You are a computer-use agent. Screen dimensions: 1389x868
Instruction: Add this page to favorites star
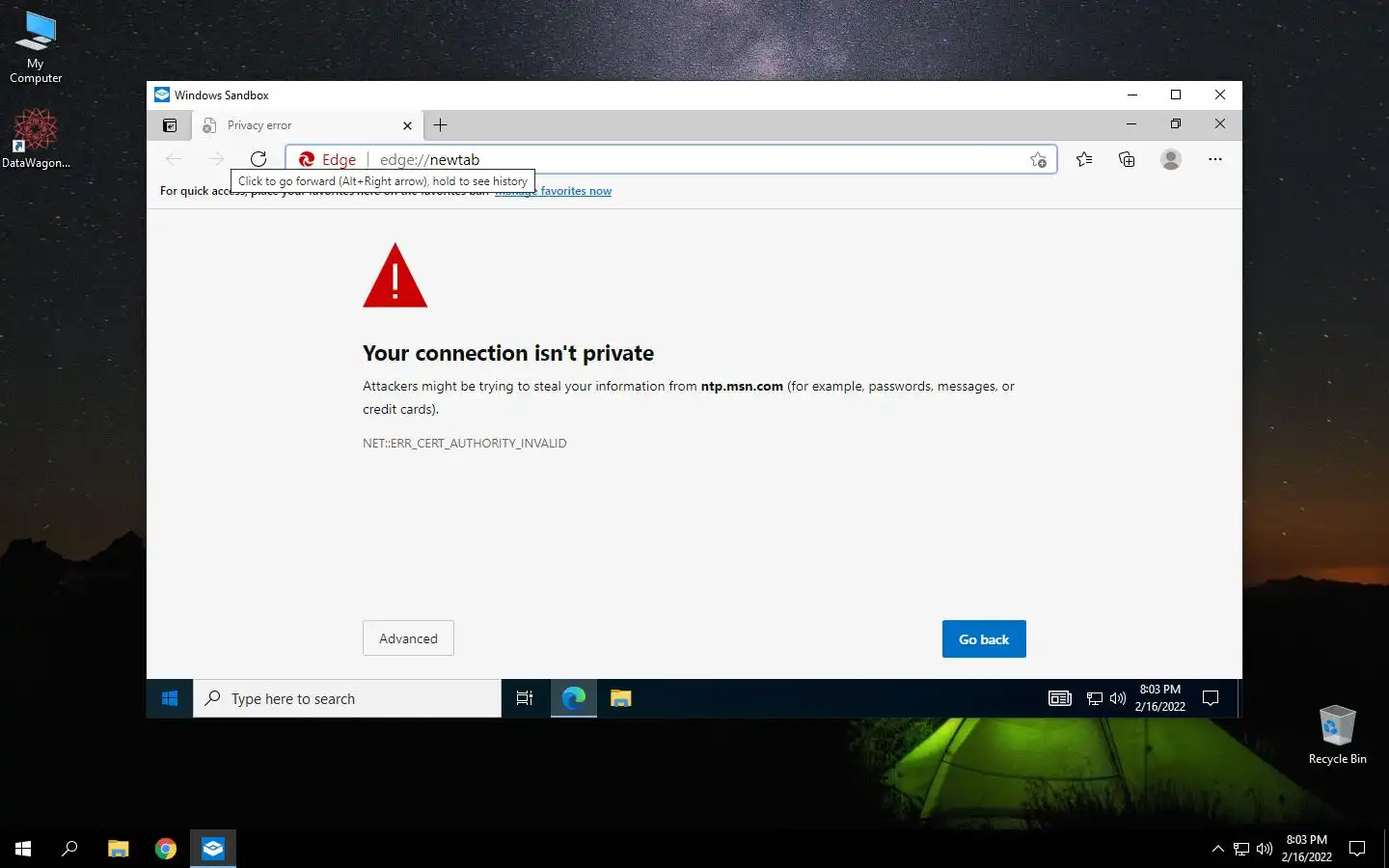pos(1038,160)
